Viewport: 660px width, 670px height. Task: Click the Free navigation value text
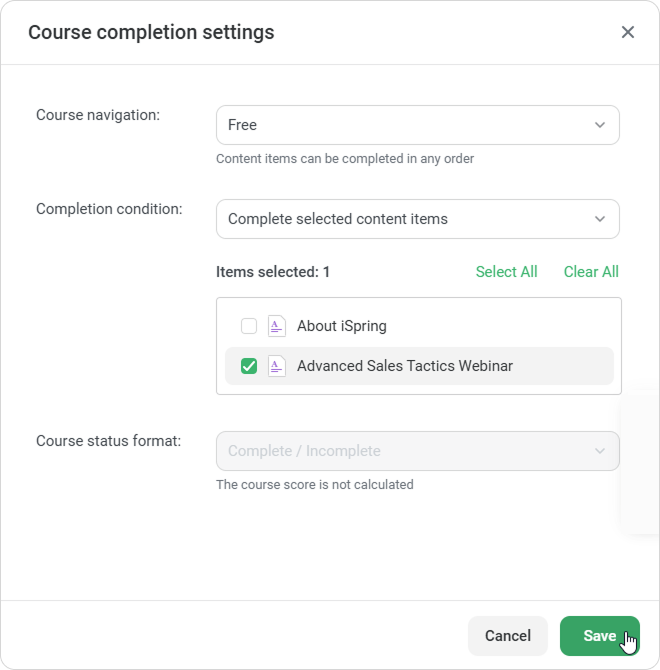243,125
